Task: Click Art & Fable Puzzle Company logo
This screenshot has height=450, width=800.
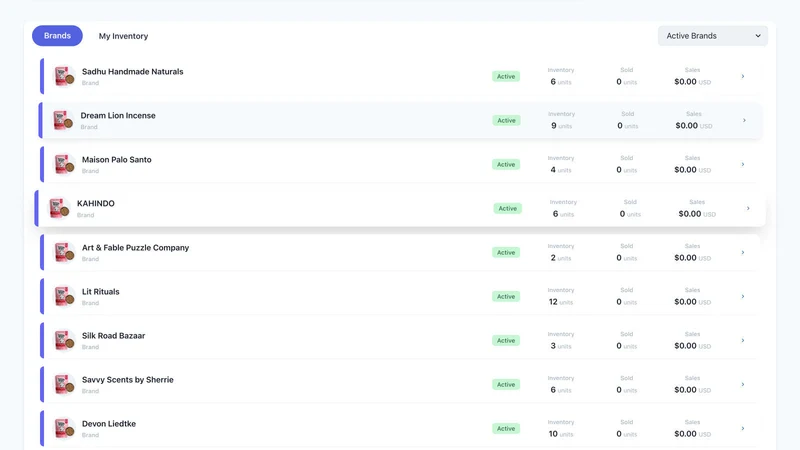Action: (64, 253)
